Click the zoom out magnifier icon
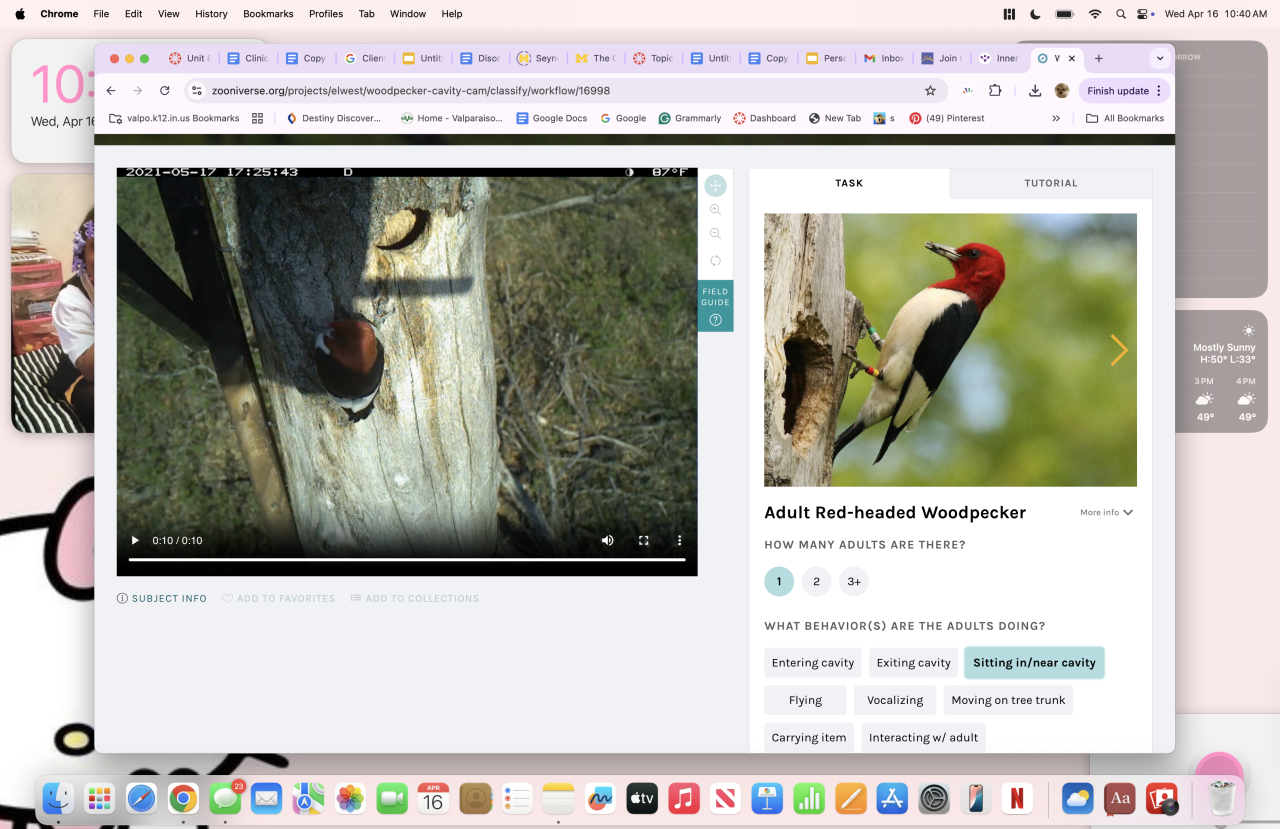This screenshot has height=829, width=1280. [715, 234]
